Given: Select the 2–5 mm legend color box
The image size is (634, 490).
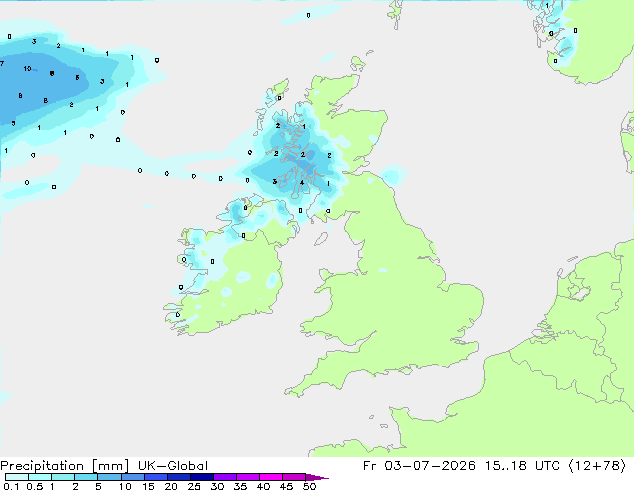Looking at the screenshot, I should [x=86, y=477].
